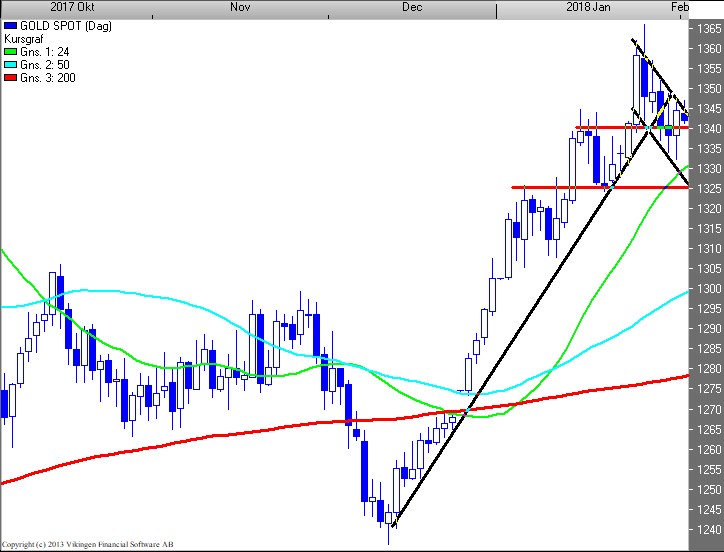The image size is (724, 552).
Task: Select the Feb month header
Action: (679, 7)
